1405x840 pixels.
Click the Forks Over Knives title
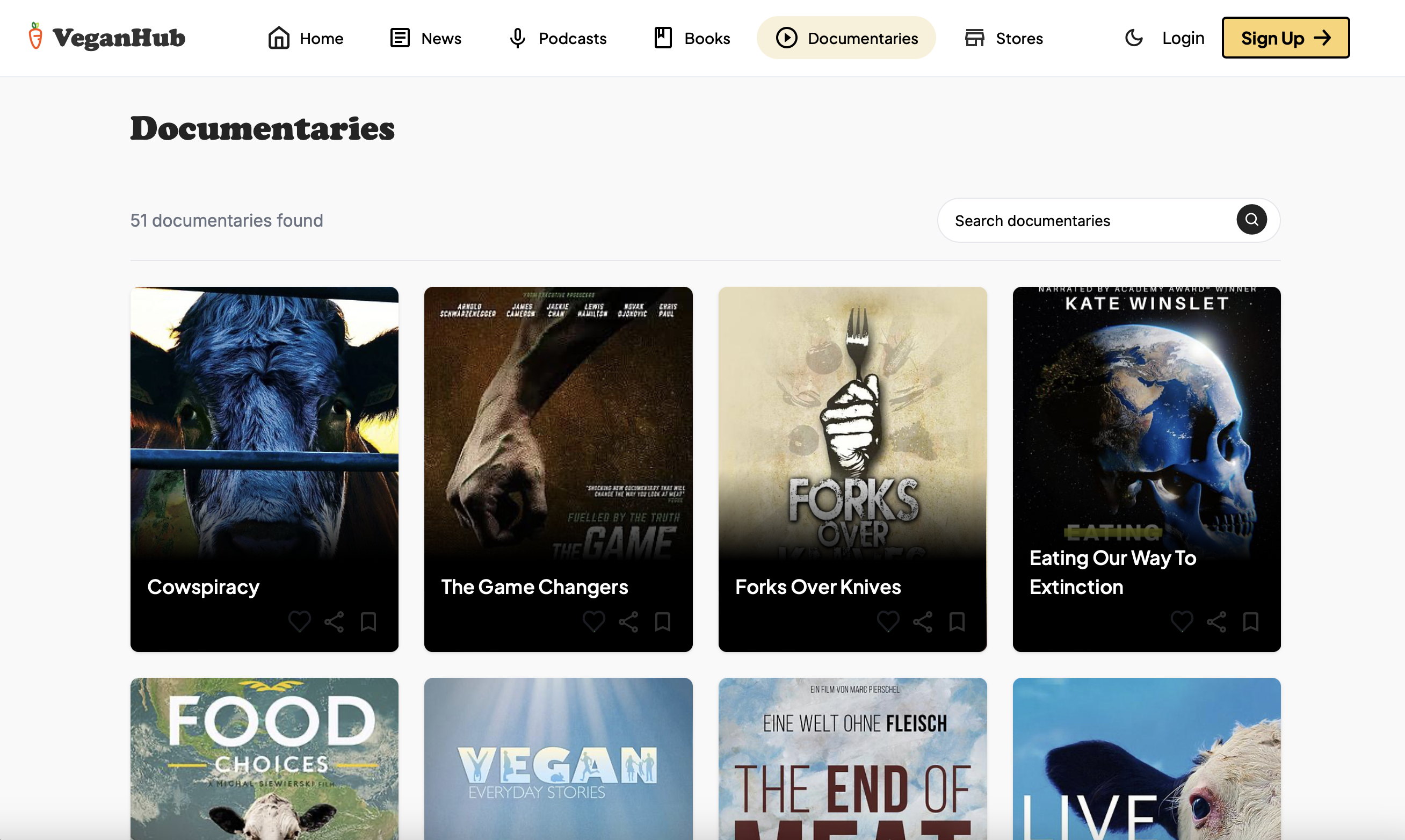pyautogui.click(x=818, y=587)
